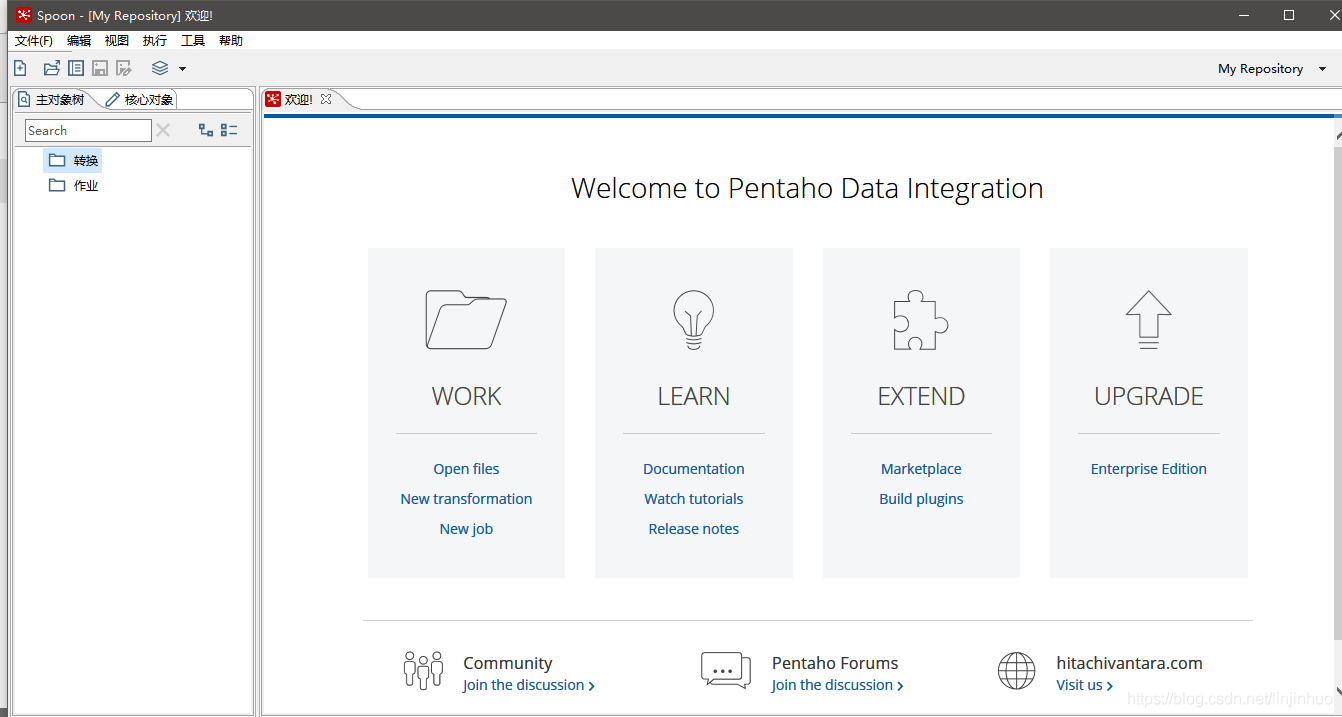Click the Perspectives layers icon

point(160,68)
